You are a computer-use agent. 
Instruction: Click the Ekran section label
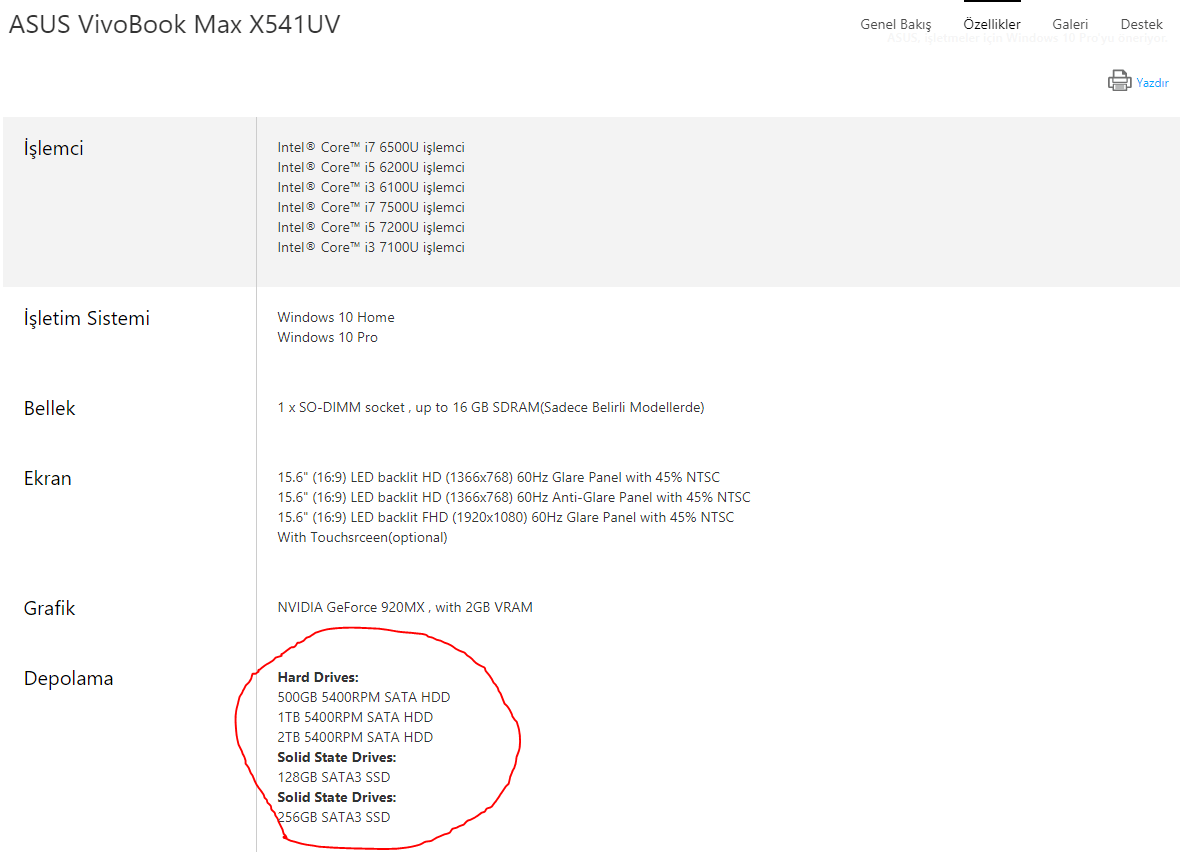pos(47,478)
